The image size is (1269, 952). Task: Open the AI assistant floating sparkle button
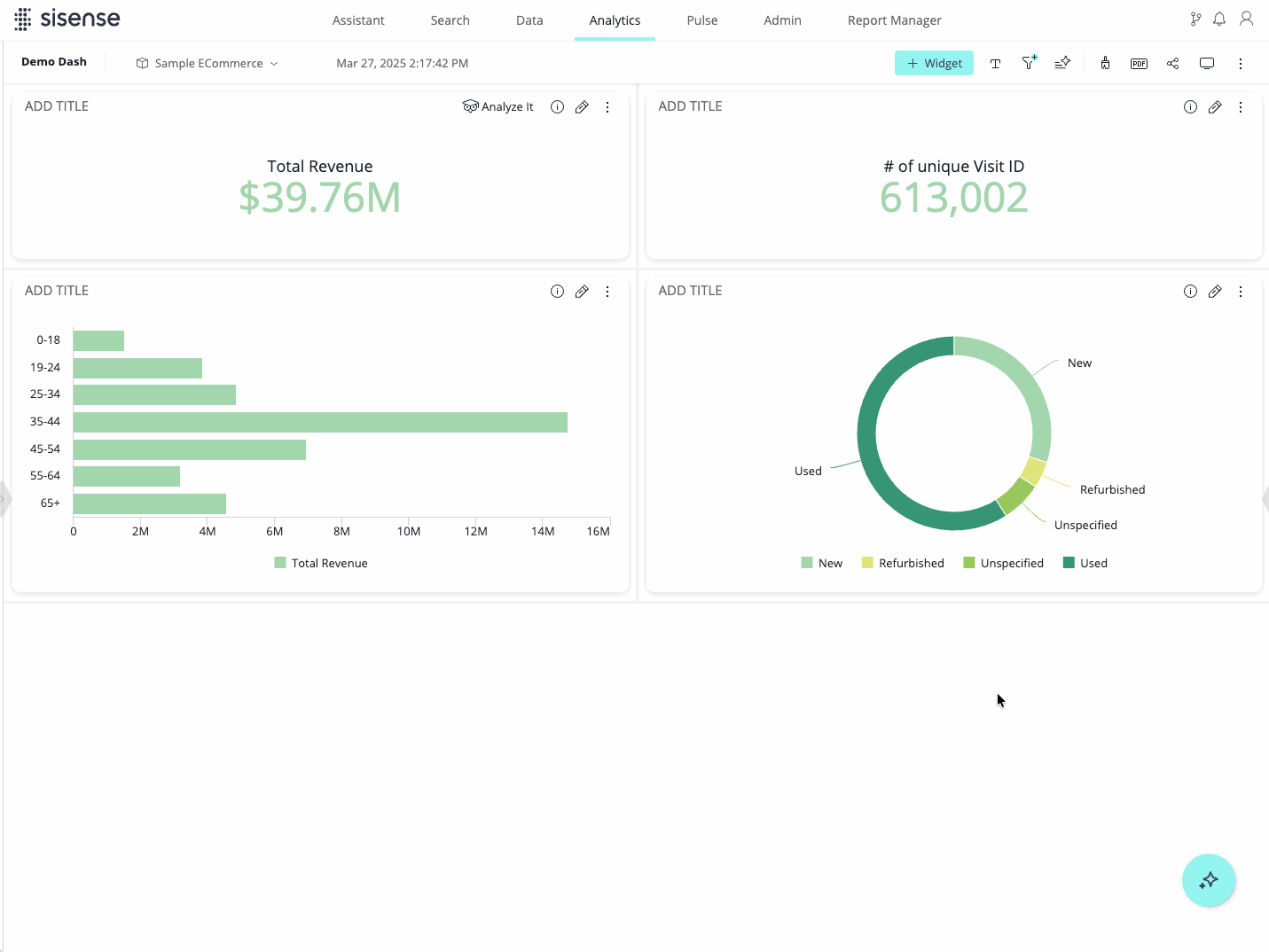pos(1209,880)
